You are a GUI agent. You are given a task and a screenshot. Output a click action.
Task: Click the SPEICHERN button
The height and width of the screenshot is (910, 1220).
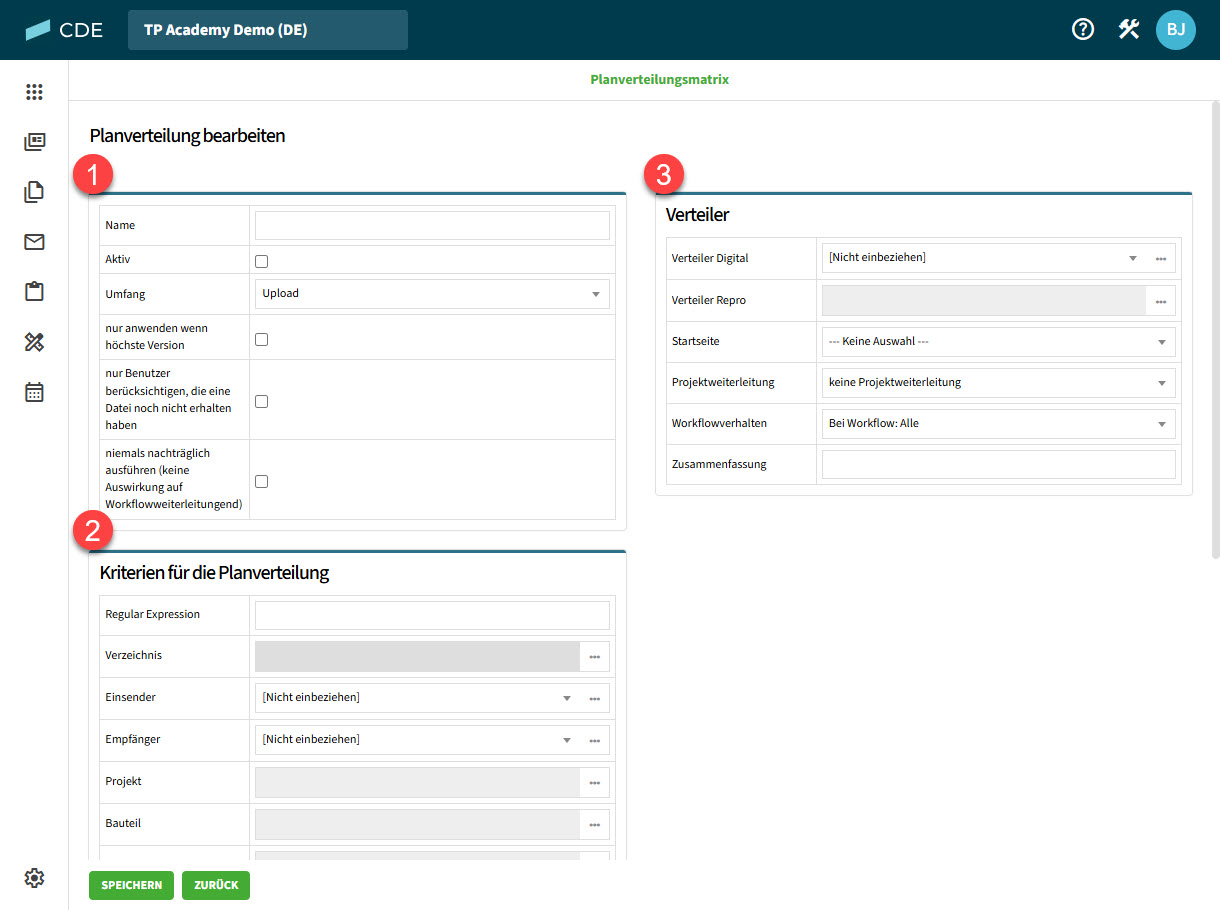pyautogui.click(x=131, y=885)
